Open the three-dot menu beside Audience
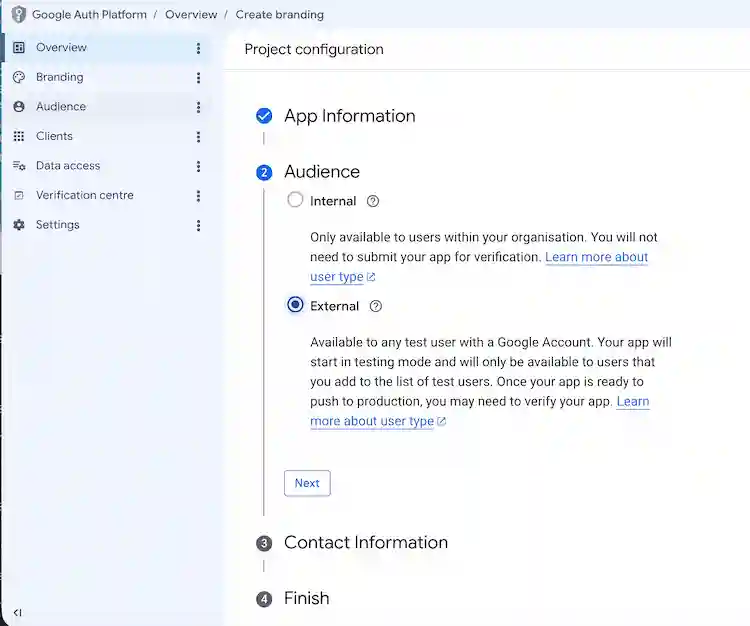750x626 pixels. coord(199,107)
